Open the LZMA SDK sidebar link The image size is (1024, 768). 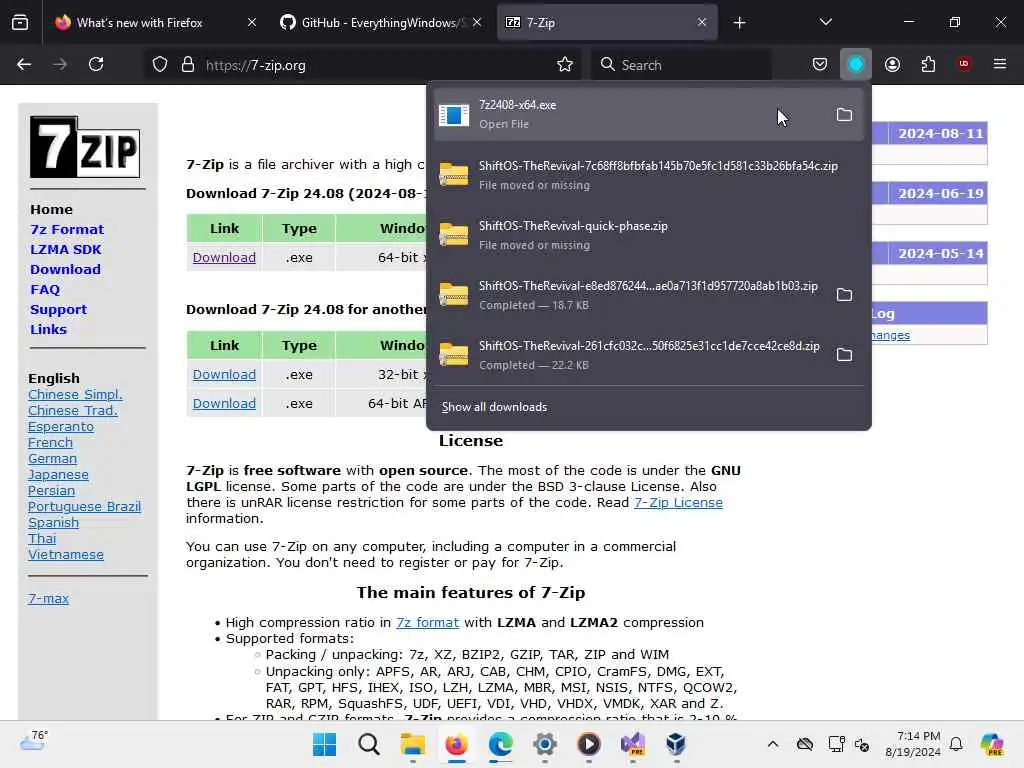click(65, 249)
